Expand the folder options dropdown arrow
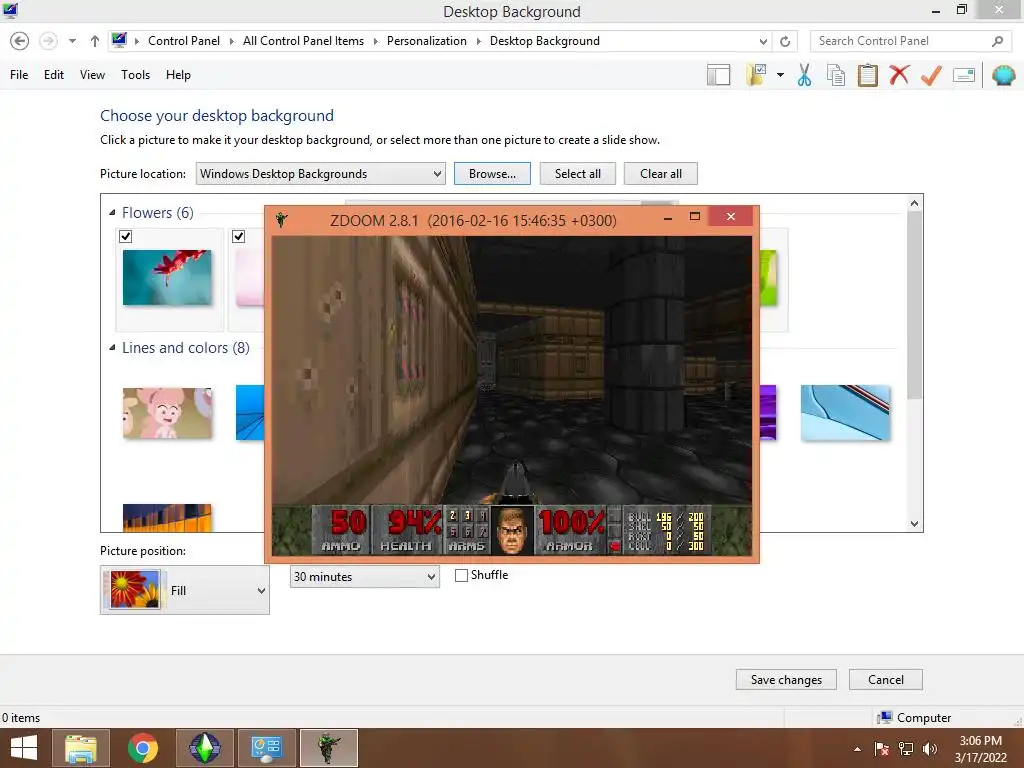The width and height of the screenshot is (1024, 768). point(780,75)
